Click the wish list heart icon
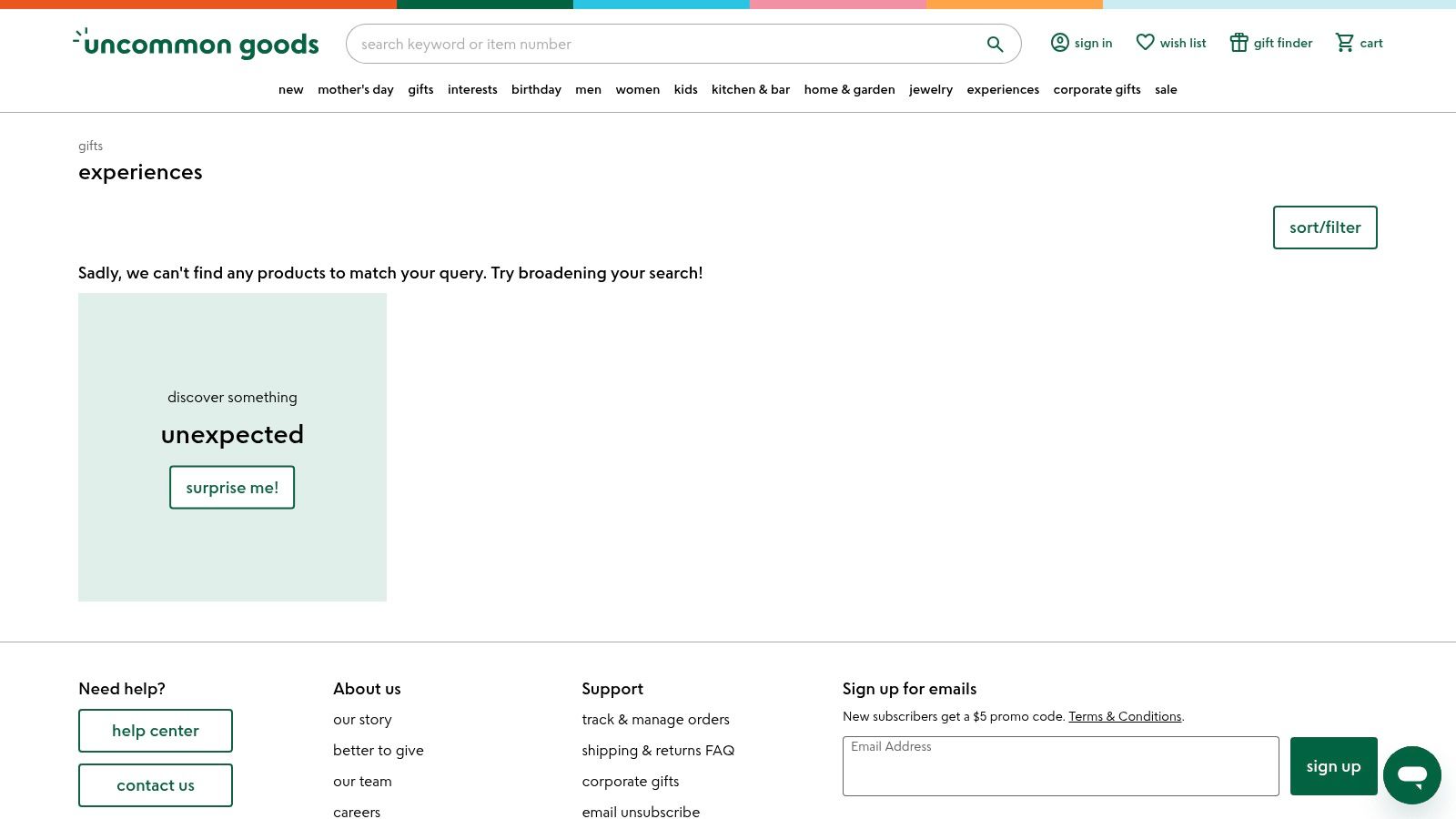 pyautogui.click(x=1146, y=43)
